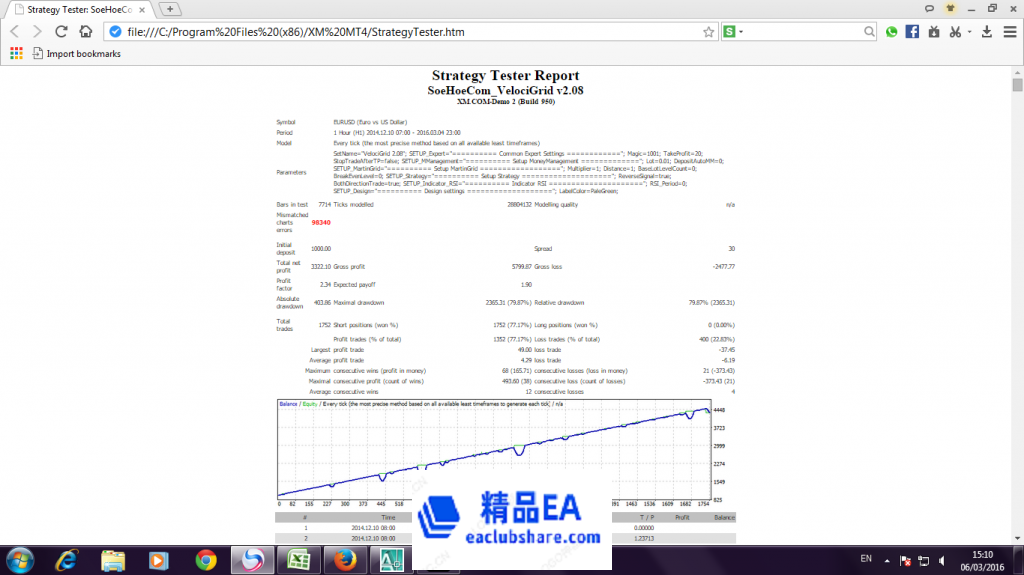Screen dimensions: 1024x575
Task: Go to the browser home page
Action: [87, 31]
